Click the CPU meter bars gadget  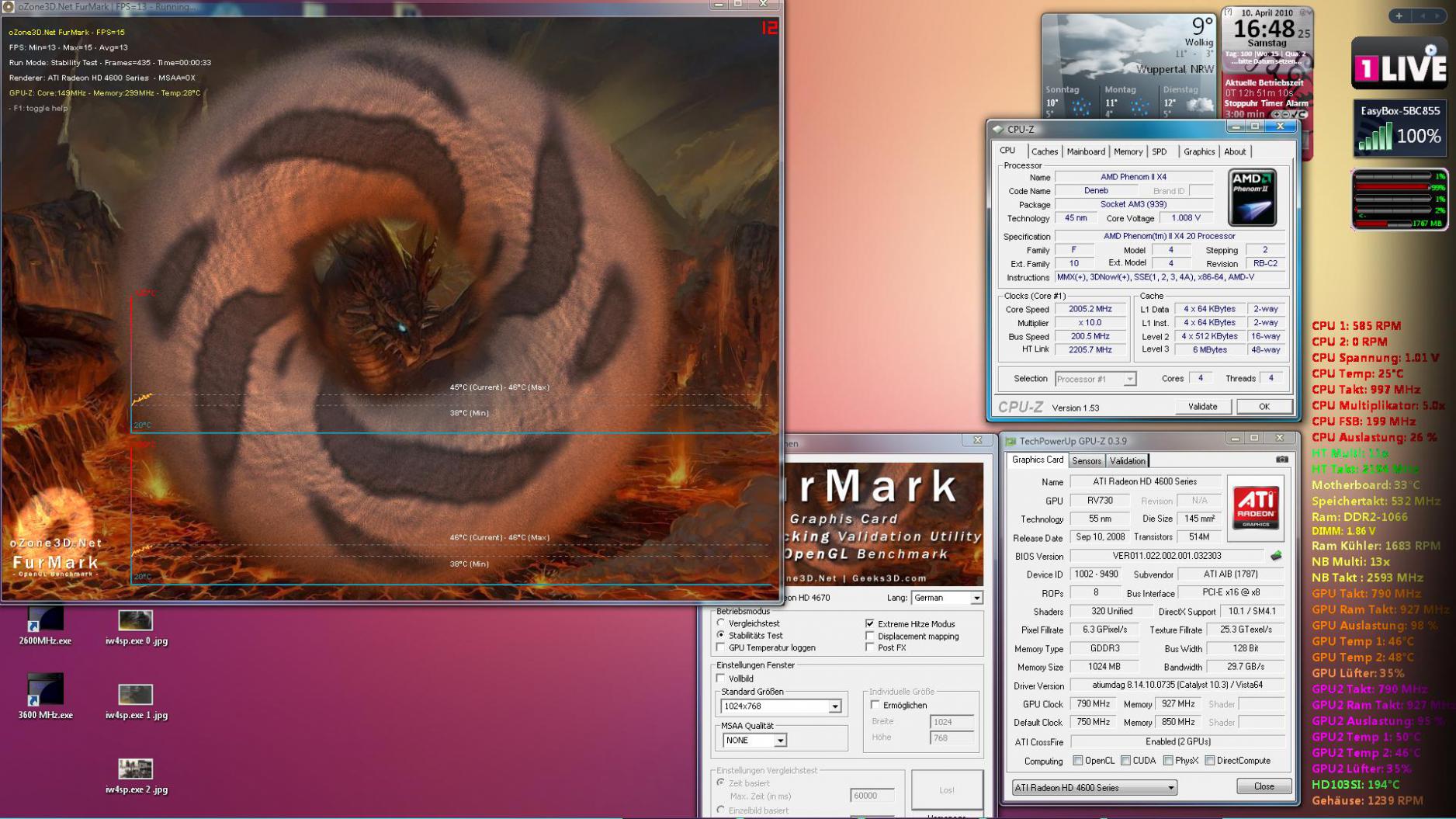point(1400,200)
